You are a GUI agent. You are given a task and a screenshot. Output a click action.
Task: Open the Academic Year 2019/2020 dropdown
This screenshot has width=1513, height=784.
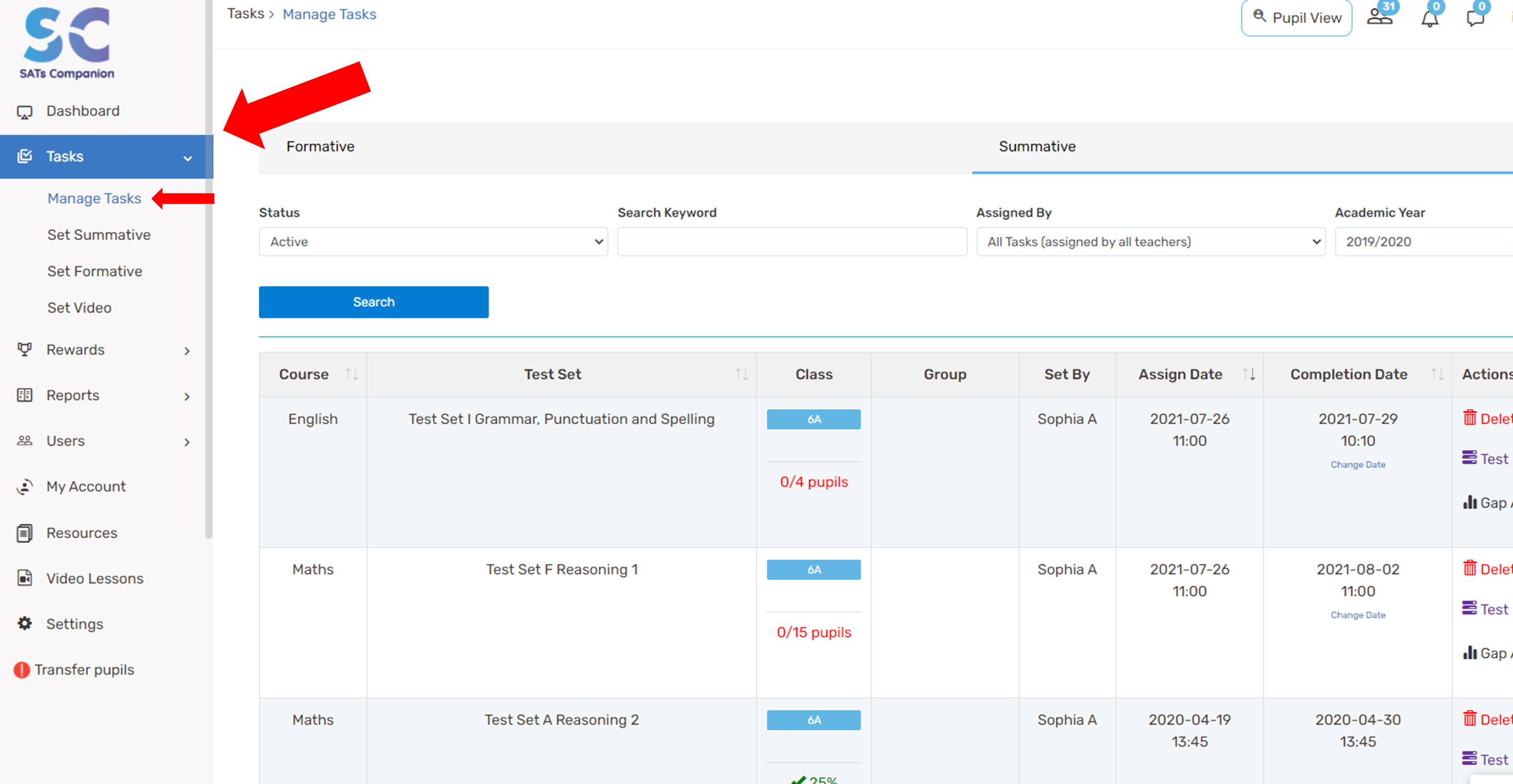[x=1424, y=241]
